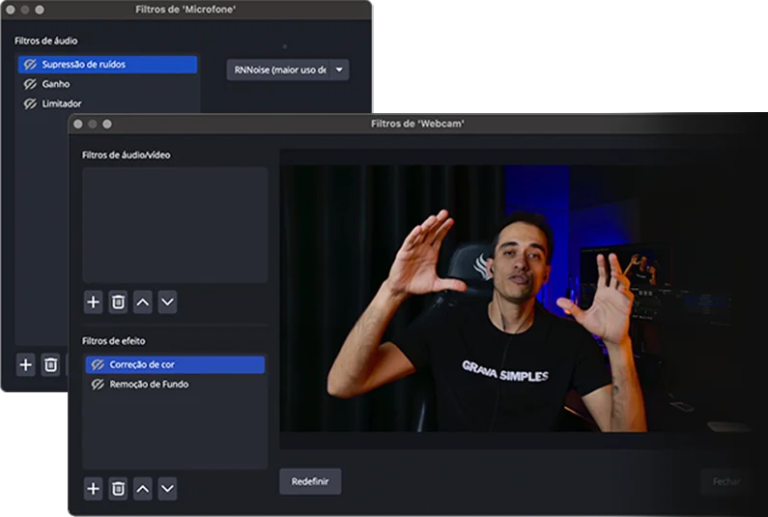Toggle visibility of Correção de cor filter
Image resolution: width=768 pixels, height=517 pixels.
(x=98, y=365)
